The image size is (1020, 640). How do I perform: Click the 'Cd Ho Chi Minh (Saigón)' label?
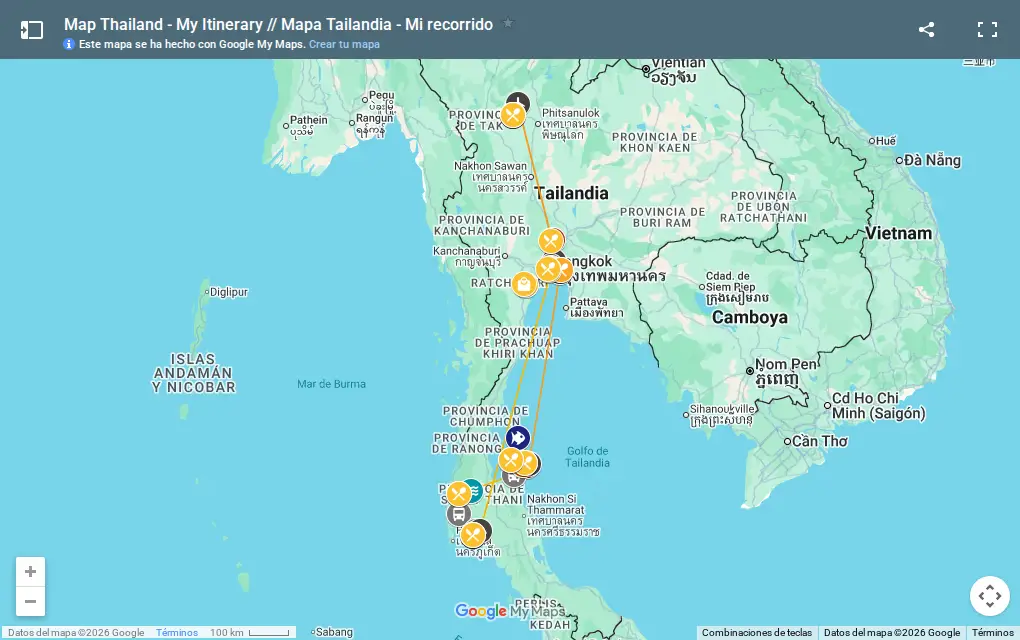(878, 405)
